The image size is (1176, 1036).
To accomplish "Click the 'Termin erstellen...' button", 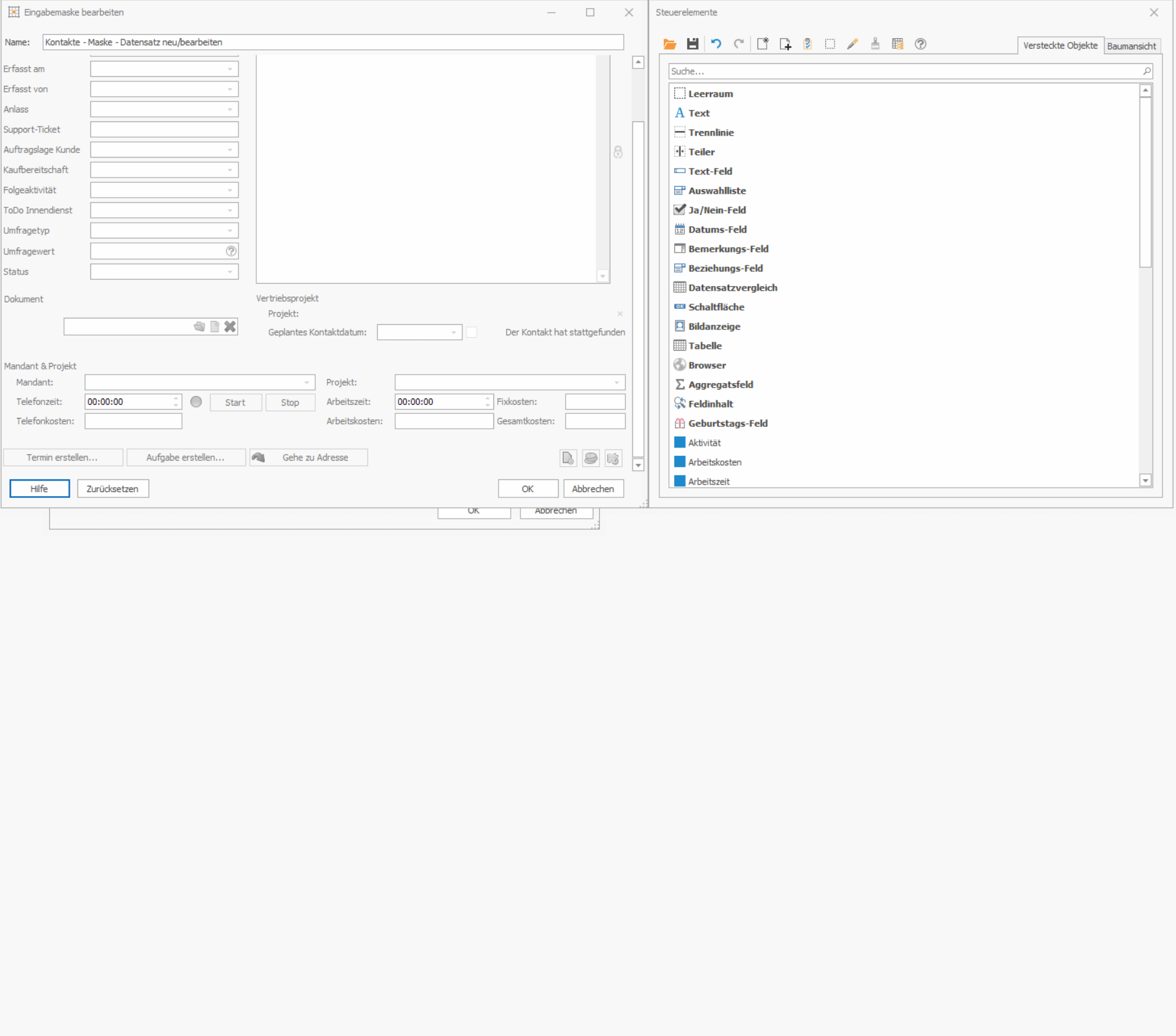I will pyautogui.click(x=63, y=457).
